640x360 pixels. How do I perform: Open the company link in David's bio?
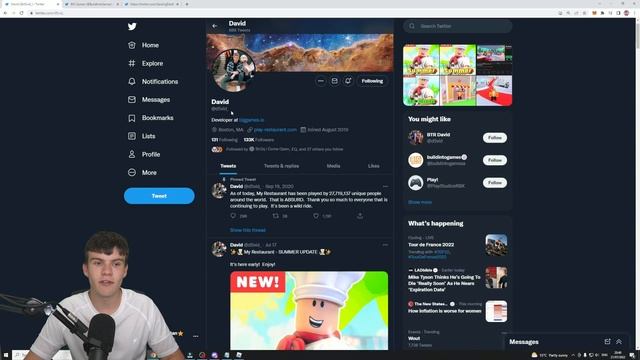coord(251,120)
